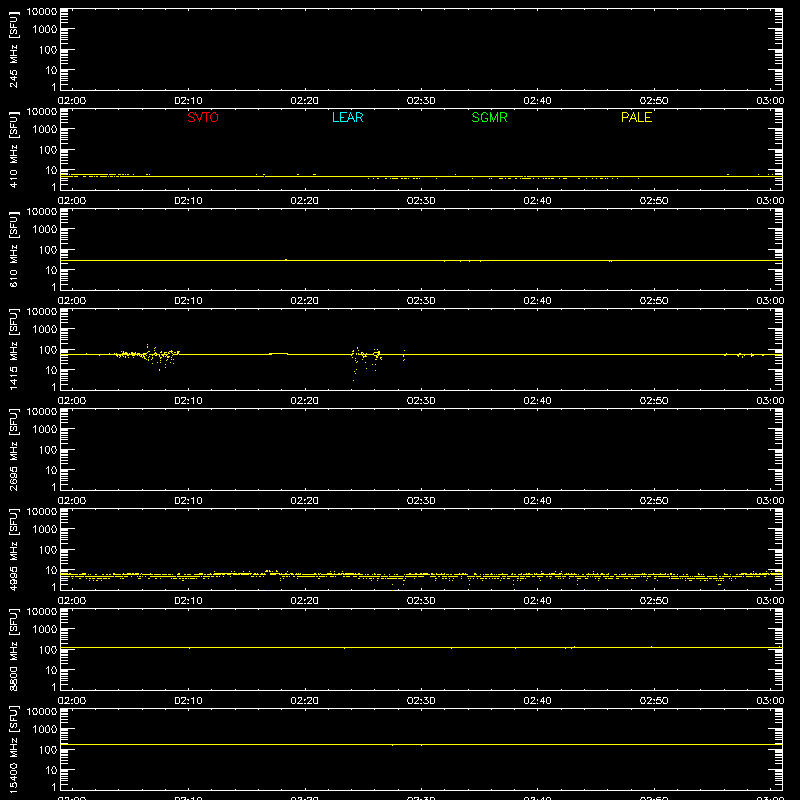
Task: Select the 245 MHz [SFU] axis title
Action: coord(13,49)
